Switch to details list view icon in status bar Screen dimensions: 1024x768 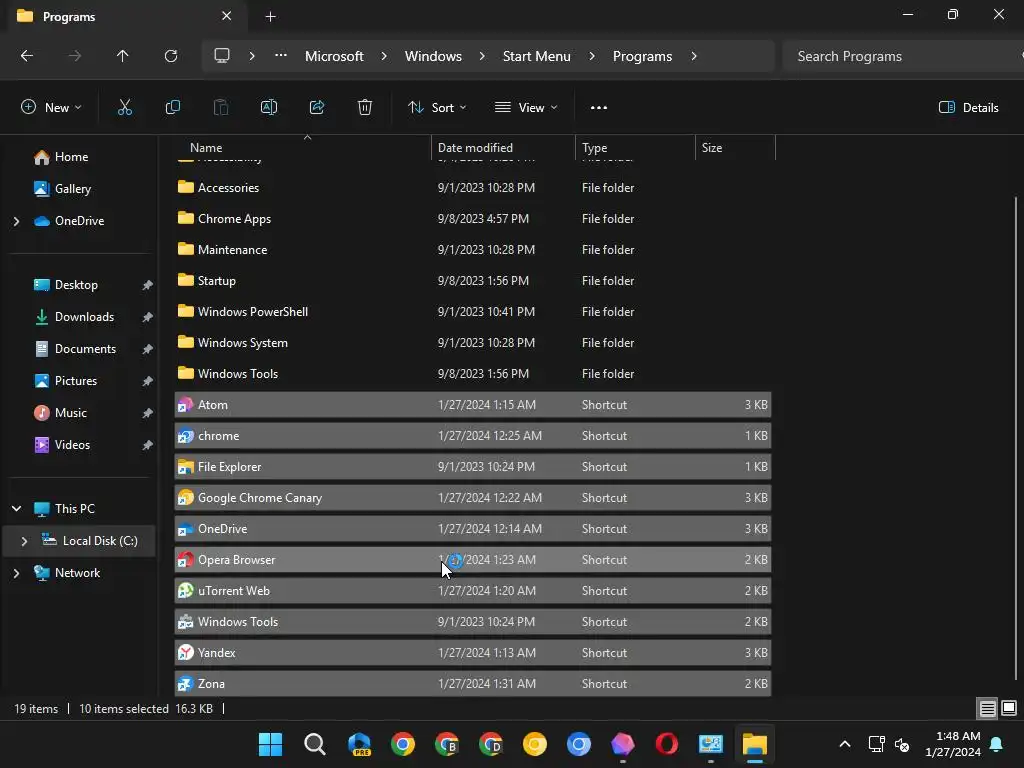click(987, 709)
